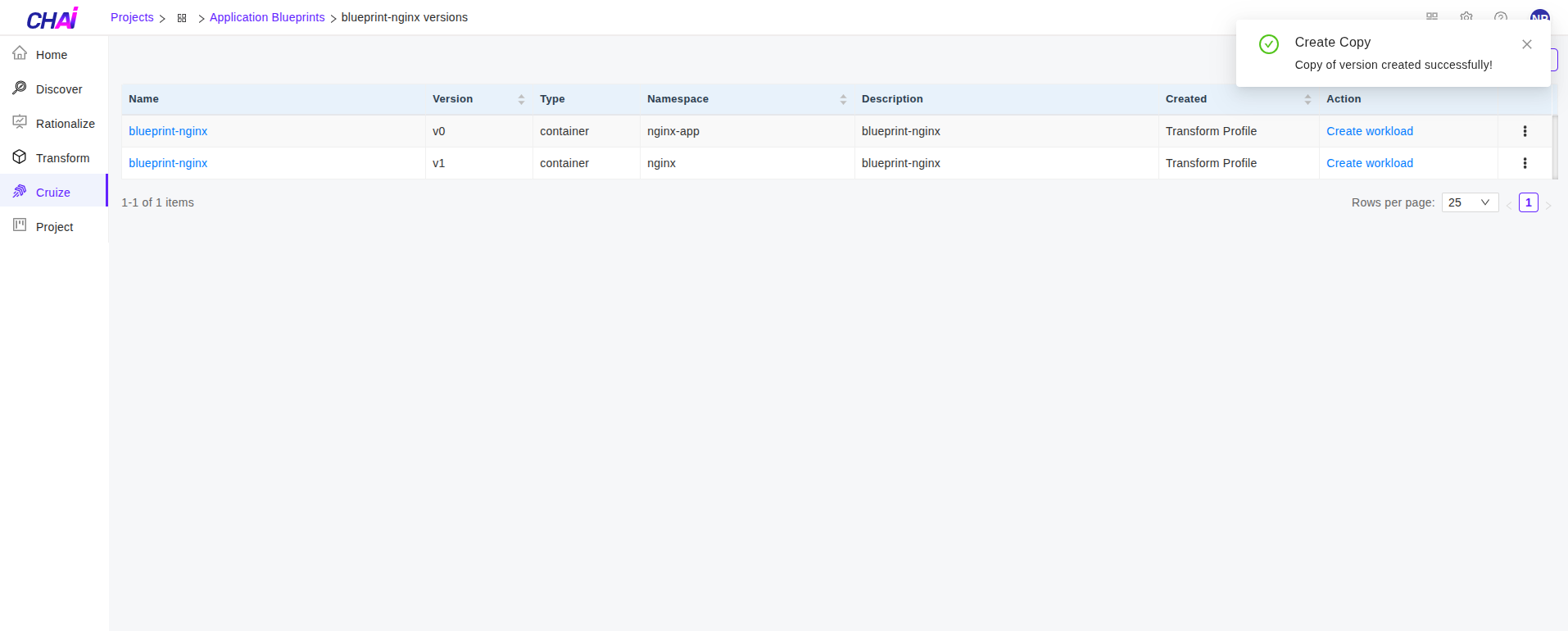Open more actions for v1 row

[1525, 163]
